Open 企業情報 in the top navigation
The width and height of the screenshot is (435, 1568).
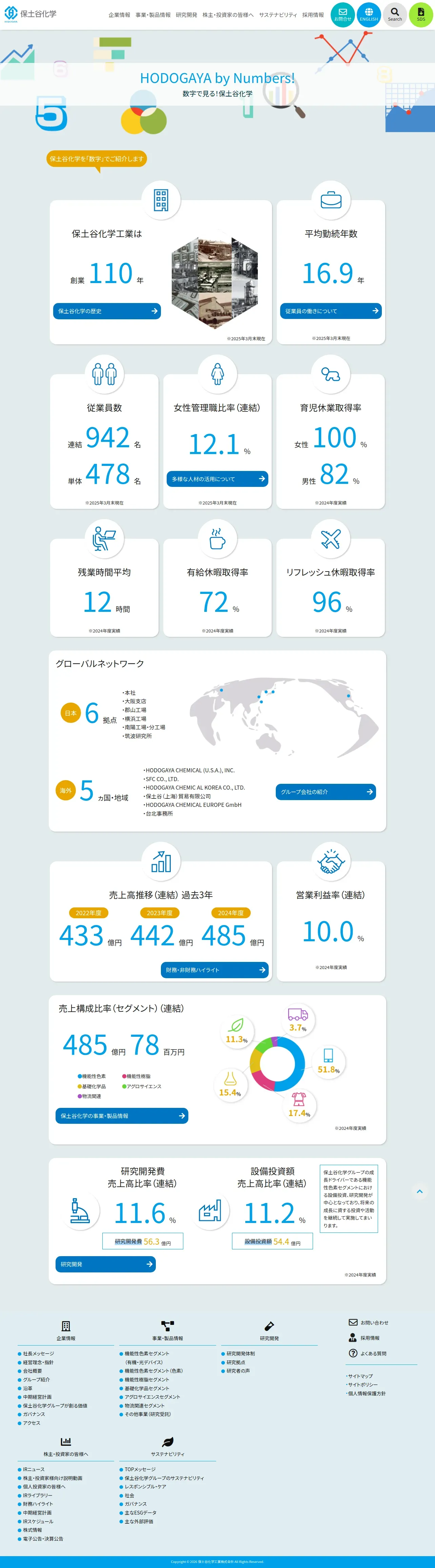(119, 15)
